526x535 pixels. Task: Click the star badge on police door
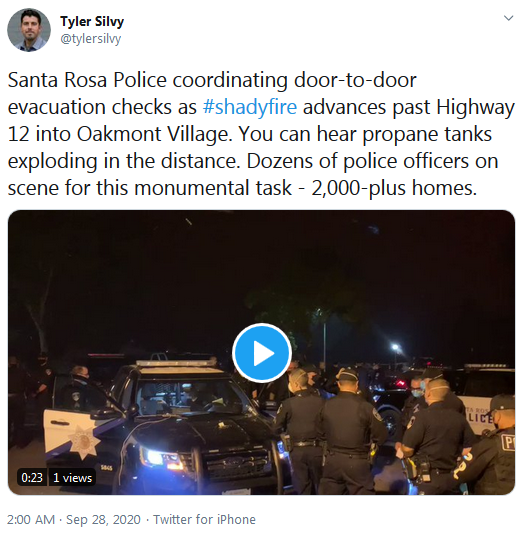[x=83, y=441]
